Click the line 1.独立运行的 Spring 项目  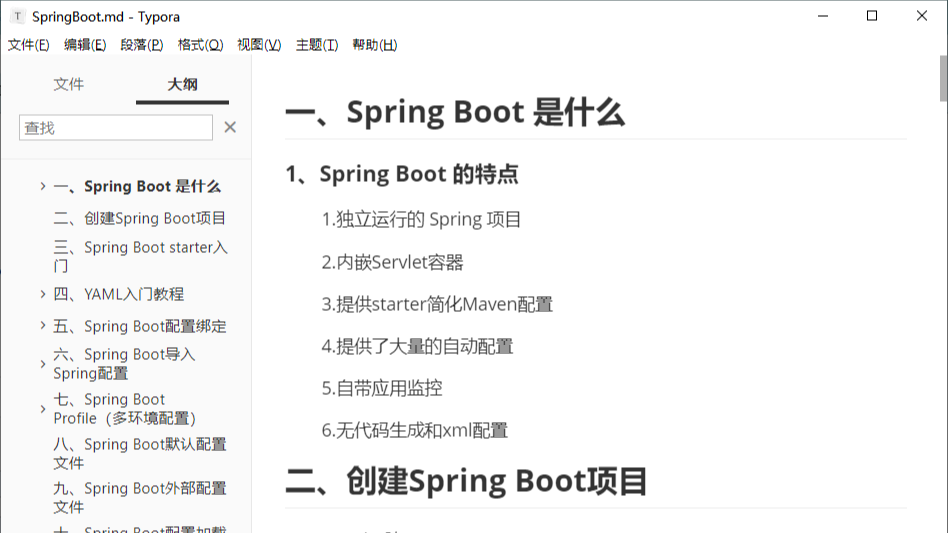coord(421,219)
